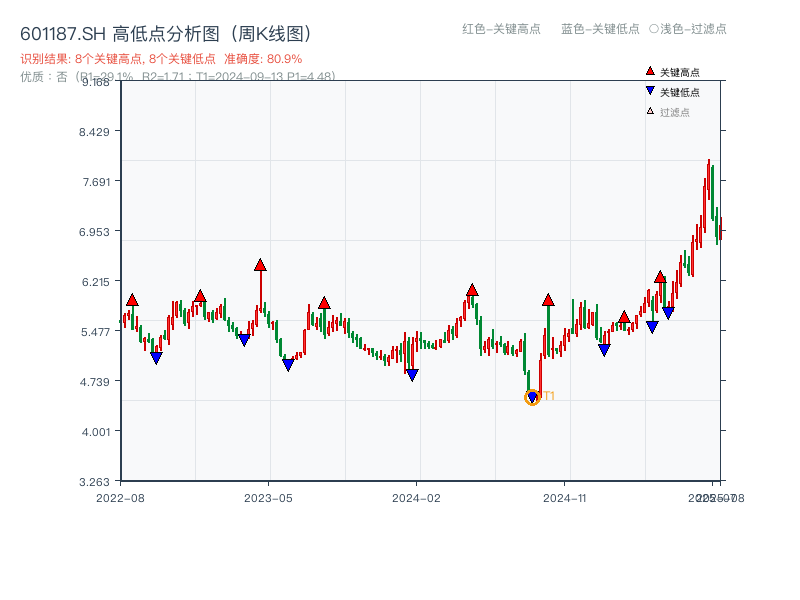Click the accuracy text 准确度: 80.9%
This screenshot has height=600, width=800.
[x=263, y=59]
